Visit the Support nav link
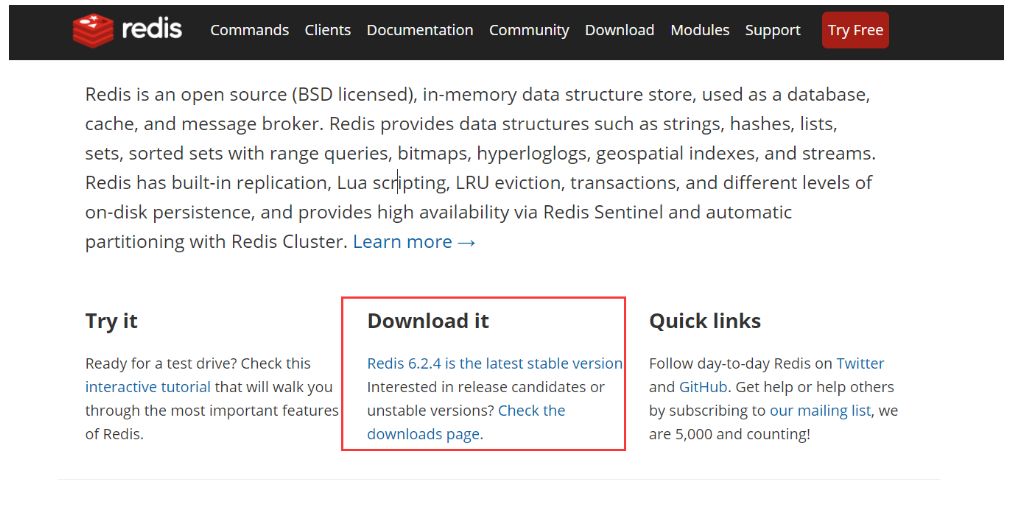This screenshot has width=1027, height=515. pyautogui.click(x=773, y=30)
